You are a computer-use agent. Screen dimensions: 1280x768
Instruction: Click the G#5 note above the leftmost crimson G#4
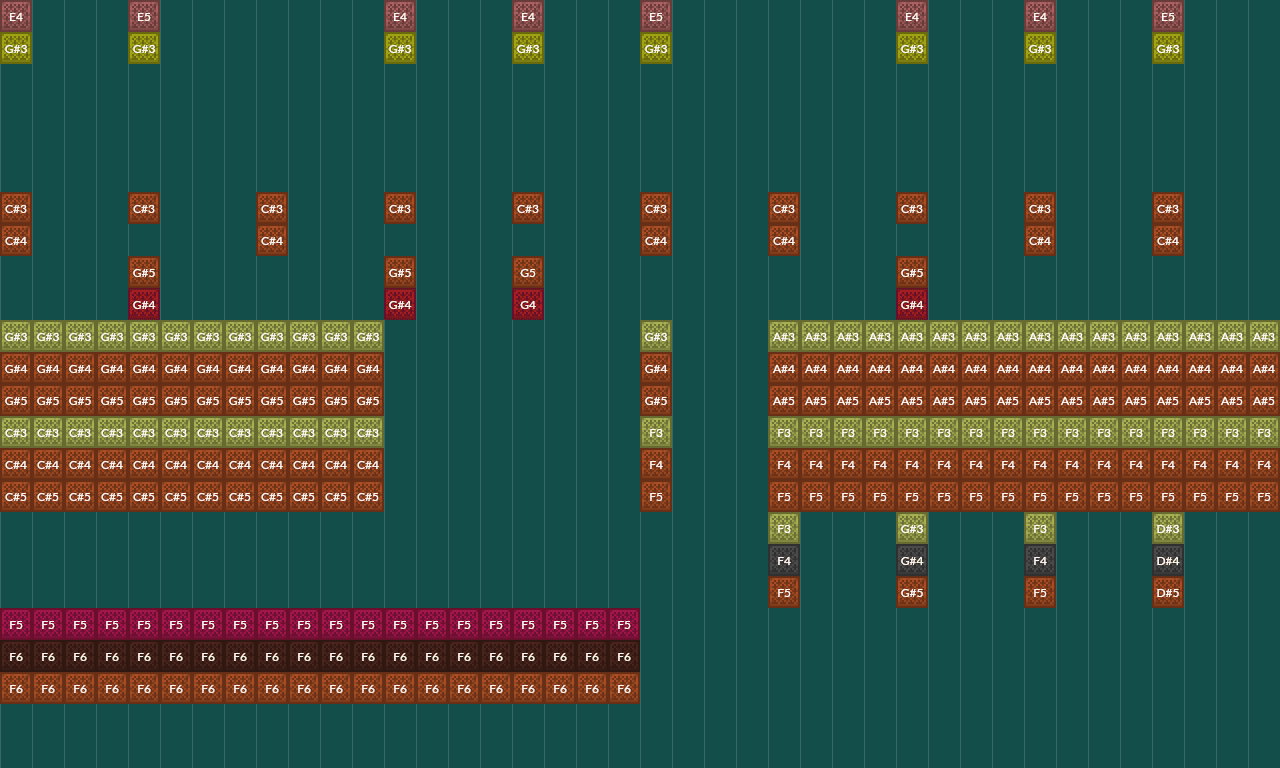(x=144, y=272)
